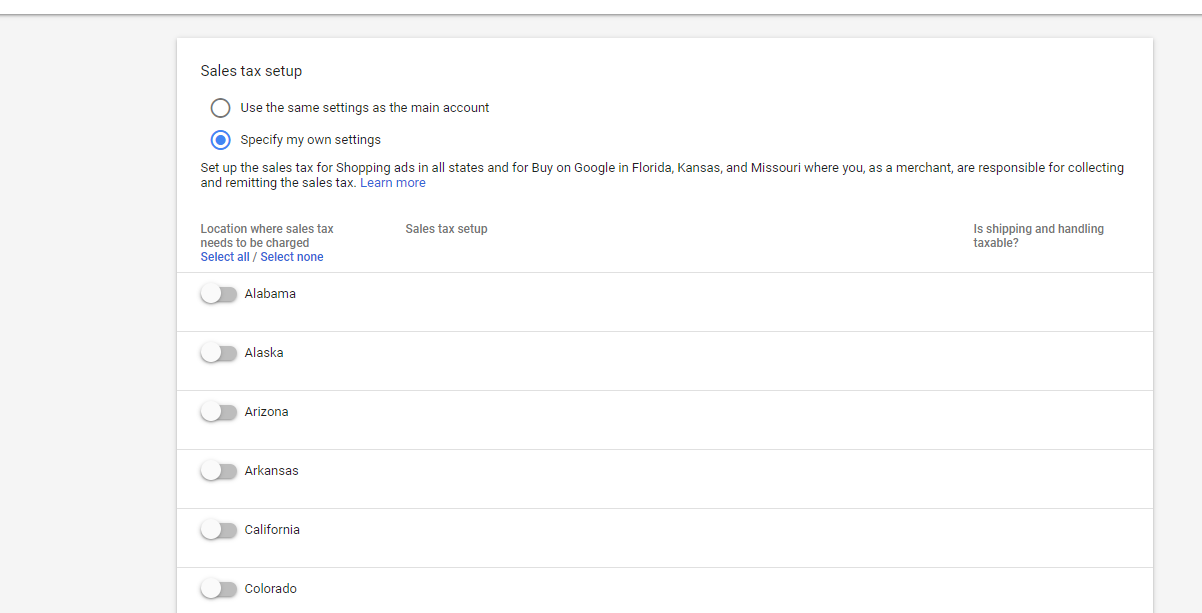Click the 'Colorado' state label text
This screenshot has height=613, width=1202.
click(x=270, y=589)
